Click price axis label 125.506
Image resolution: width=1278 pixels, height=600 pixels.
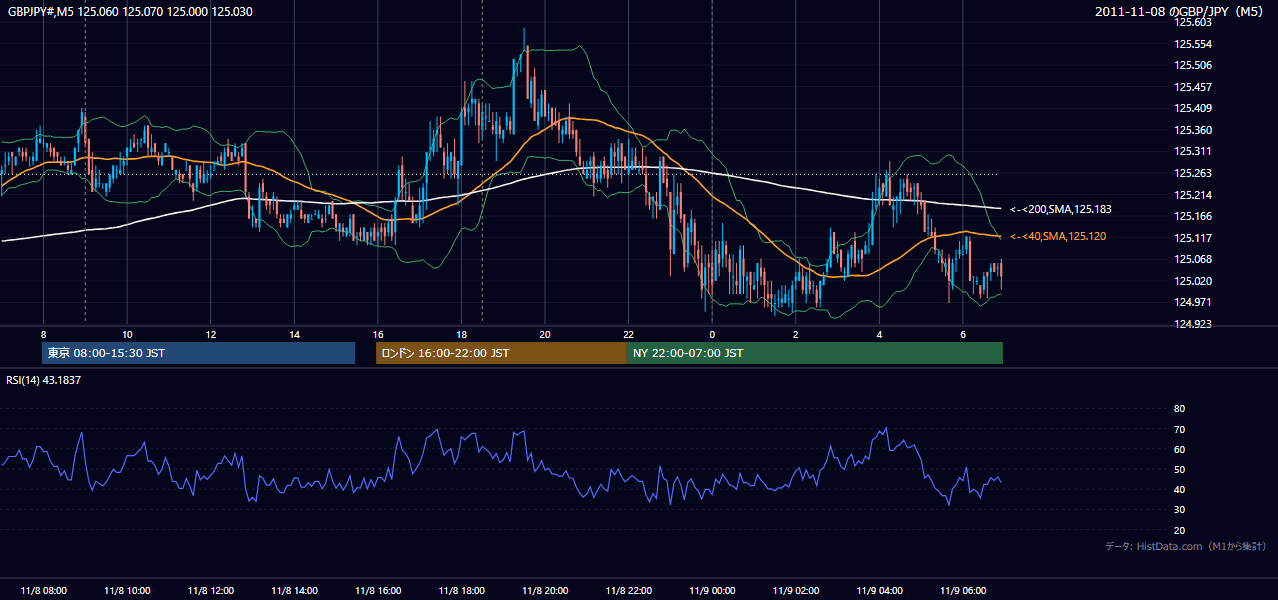(x=1193, y=66)
